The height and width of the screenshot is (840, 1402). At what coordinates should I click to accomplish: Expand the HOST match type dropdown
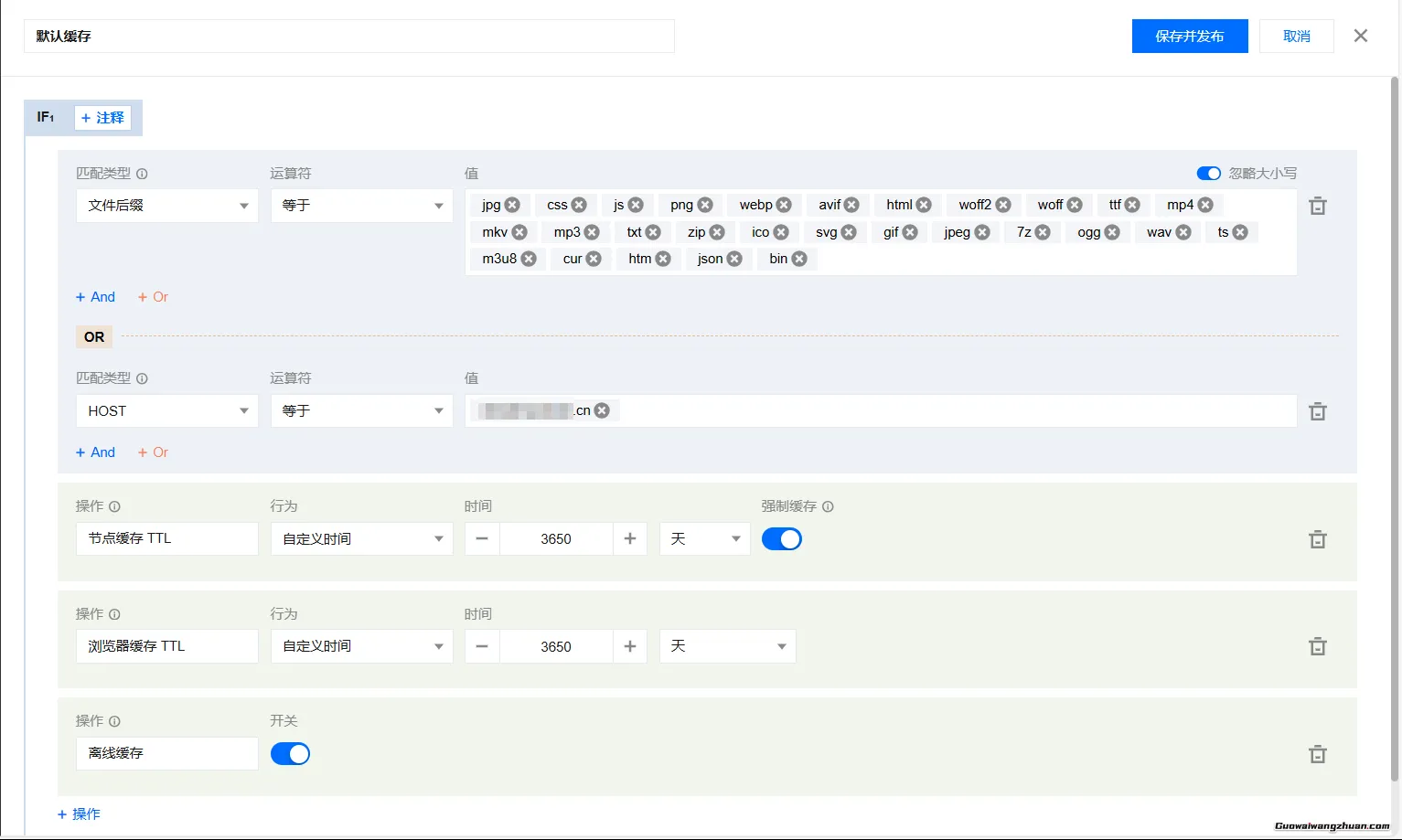(166, 411)
